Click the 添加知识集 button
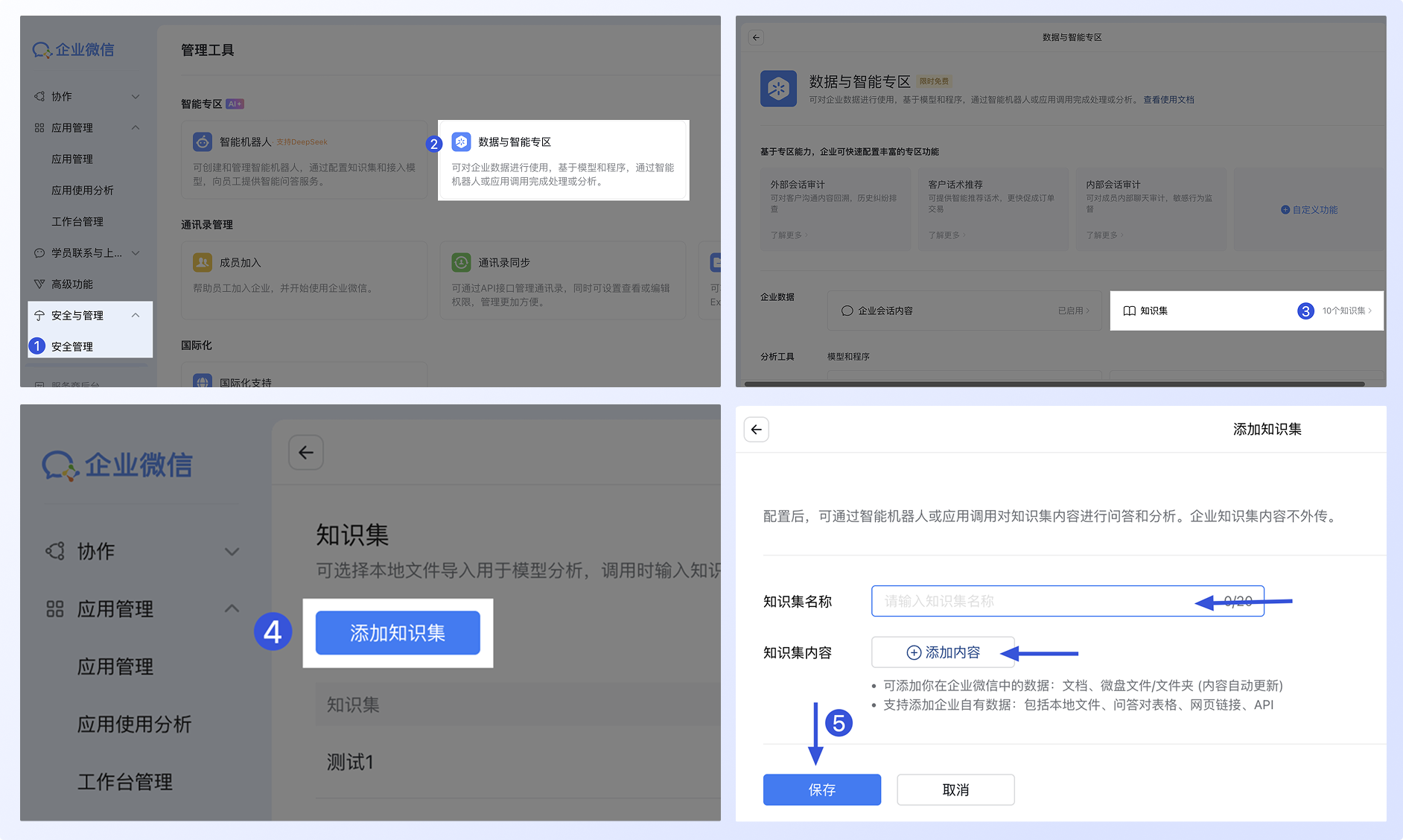Image resolution: width=1403 pixels, height=840 pixels. click(398, 633)
